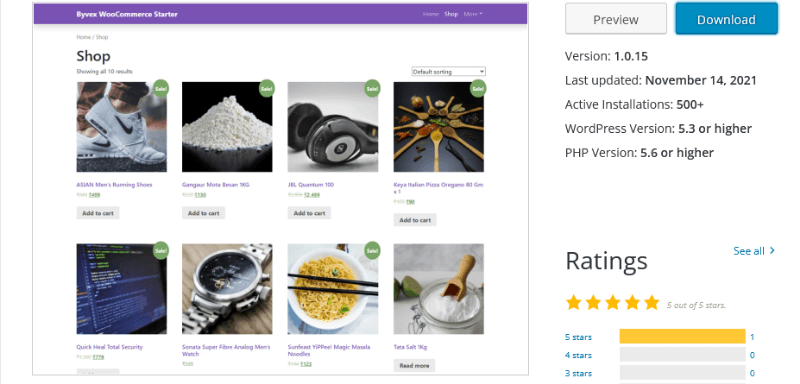Add Gangaur Mota Besan to cart
The image size is (800, 384).
[x=204, y=213]
